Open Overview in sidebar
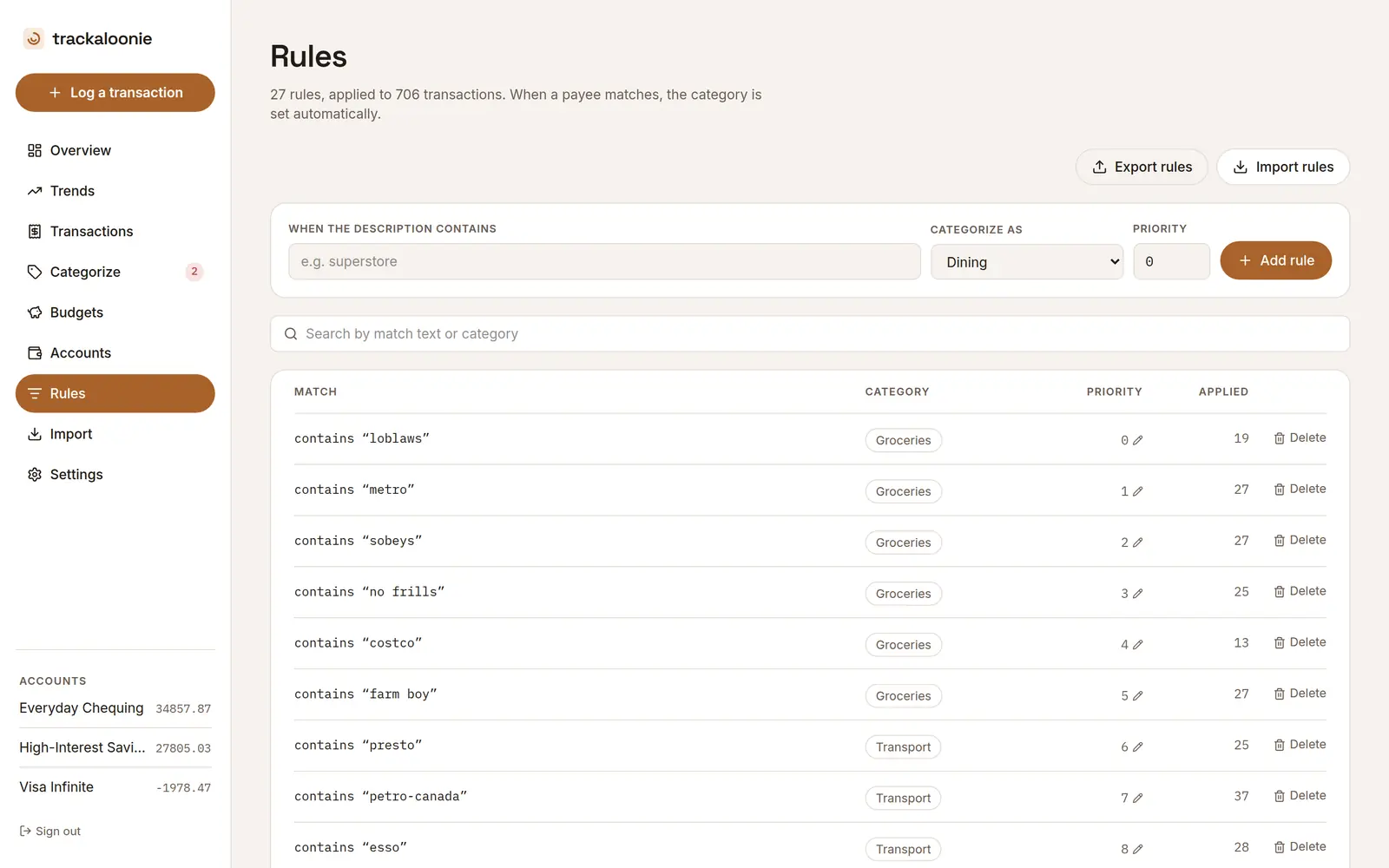 [115, 150]
